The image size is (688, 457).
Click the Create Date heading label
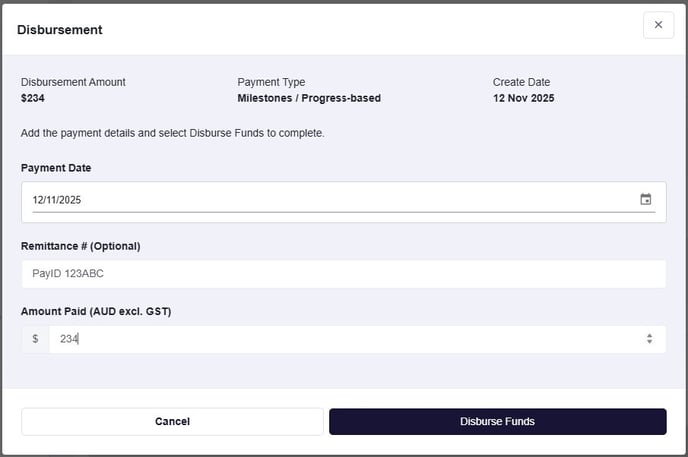click(x=521, y=82)
